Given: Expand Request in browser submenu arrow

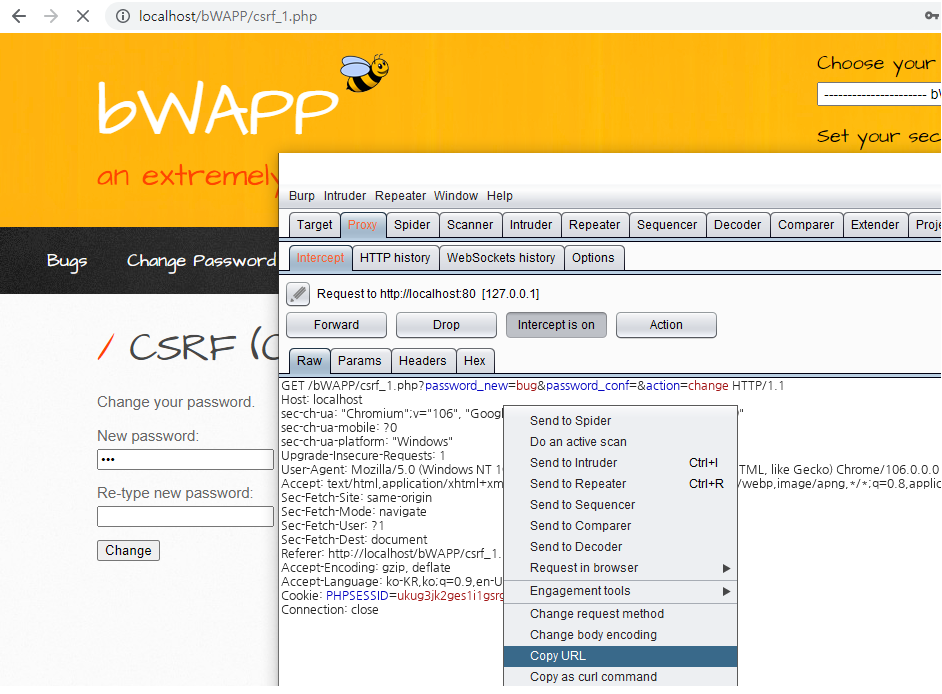Looking at the screenshot, I should click(726, 568).
